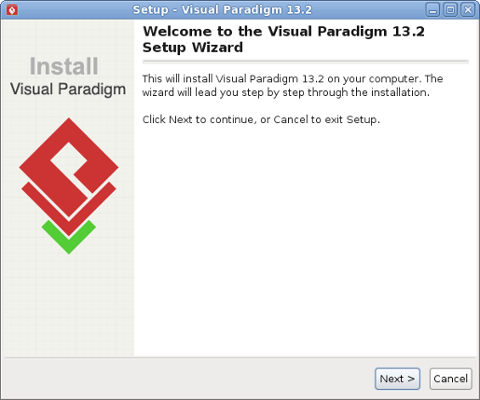Viewport: 480px width, 400px height.
Task: Click the white cutout inside the red logo
Action: [x=70, y=165]
